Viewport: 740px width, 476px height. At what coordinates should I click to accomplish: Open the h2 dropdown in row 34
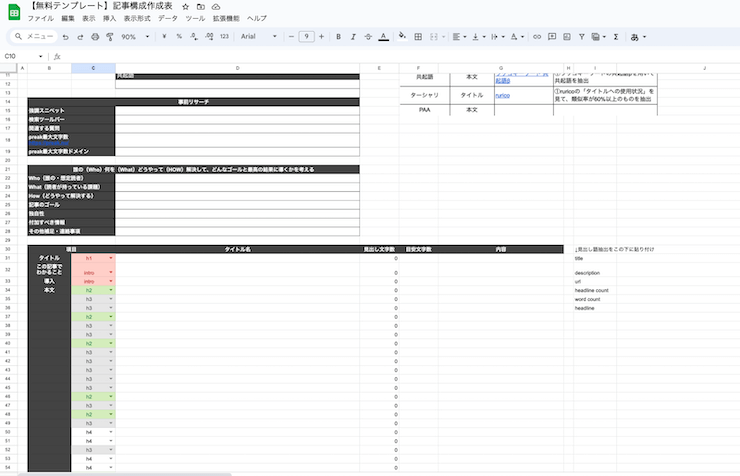pos(111,290)
